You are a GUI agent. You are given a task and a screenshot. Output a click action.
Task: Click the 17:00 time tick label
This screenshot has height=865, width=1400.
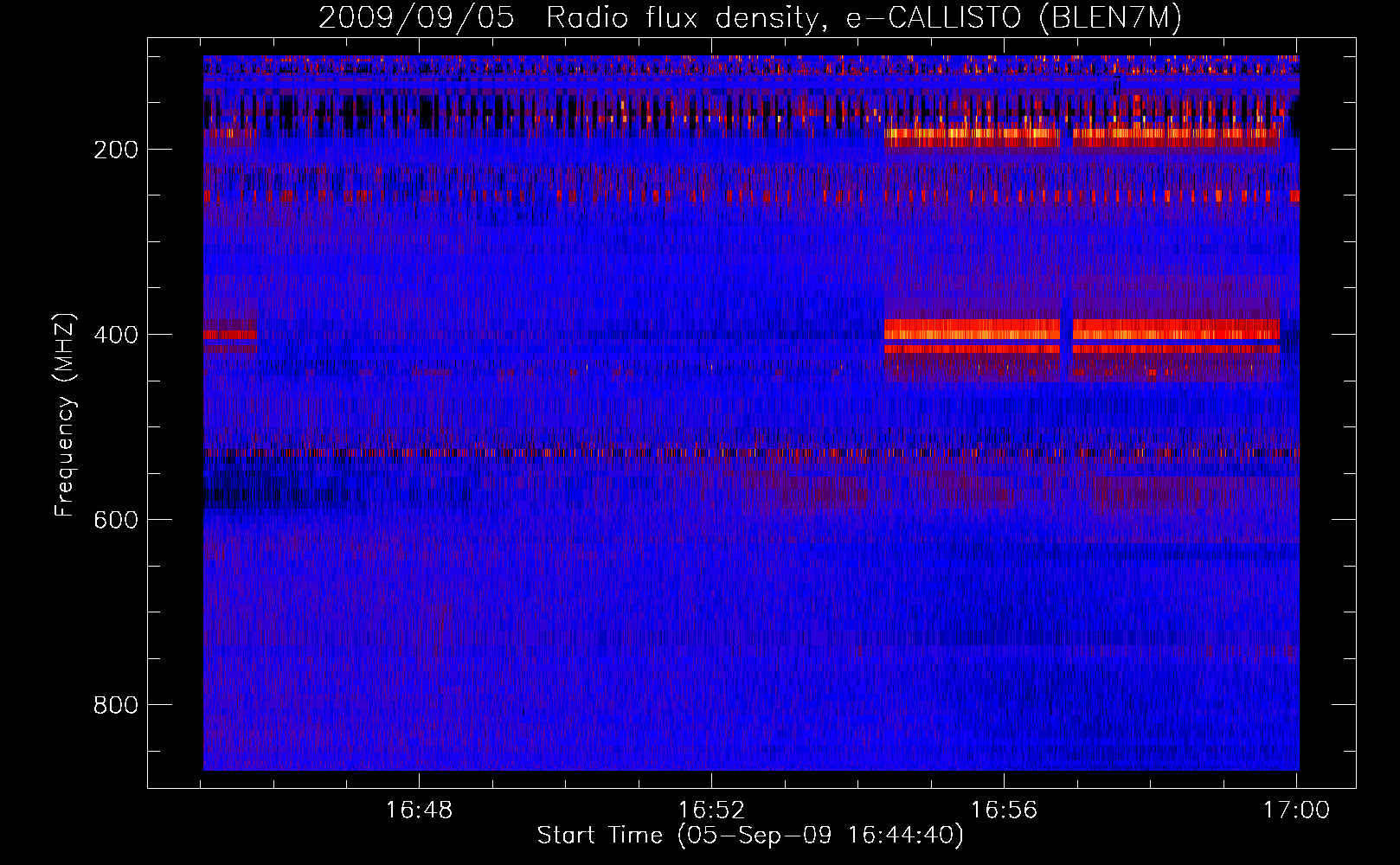click(1296, 811)
